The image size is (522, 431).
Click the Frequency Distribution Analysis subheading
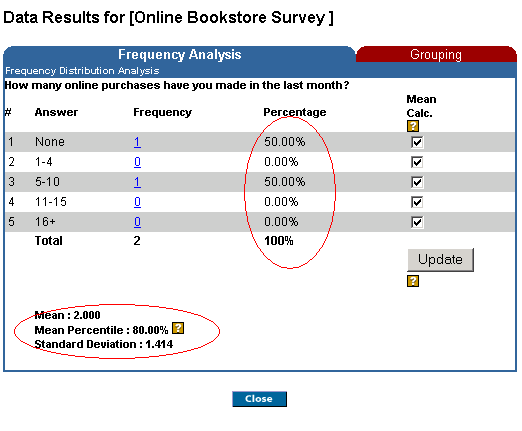pos(82,71)
